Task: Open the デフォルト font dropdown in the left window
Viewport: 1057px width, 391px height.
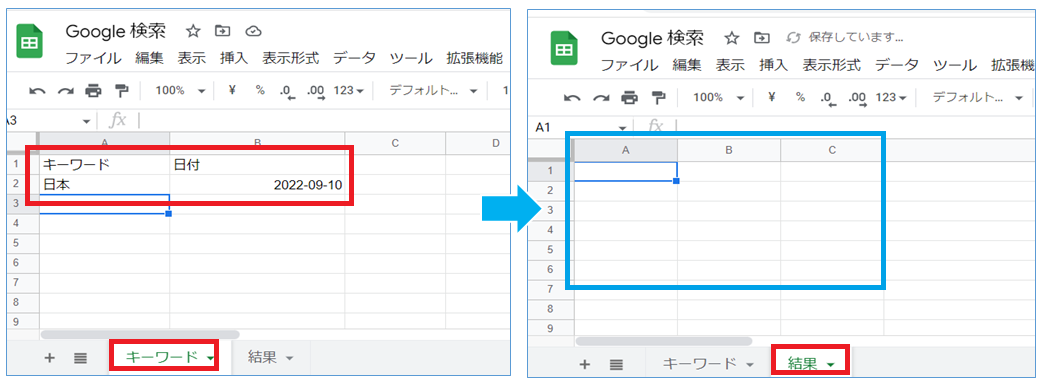Action: 433,90
